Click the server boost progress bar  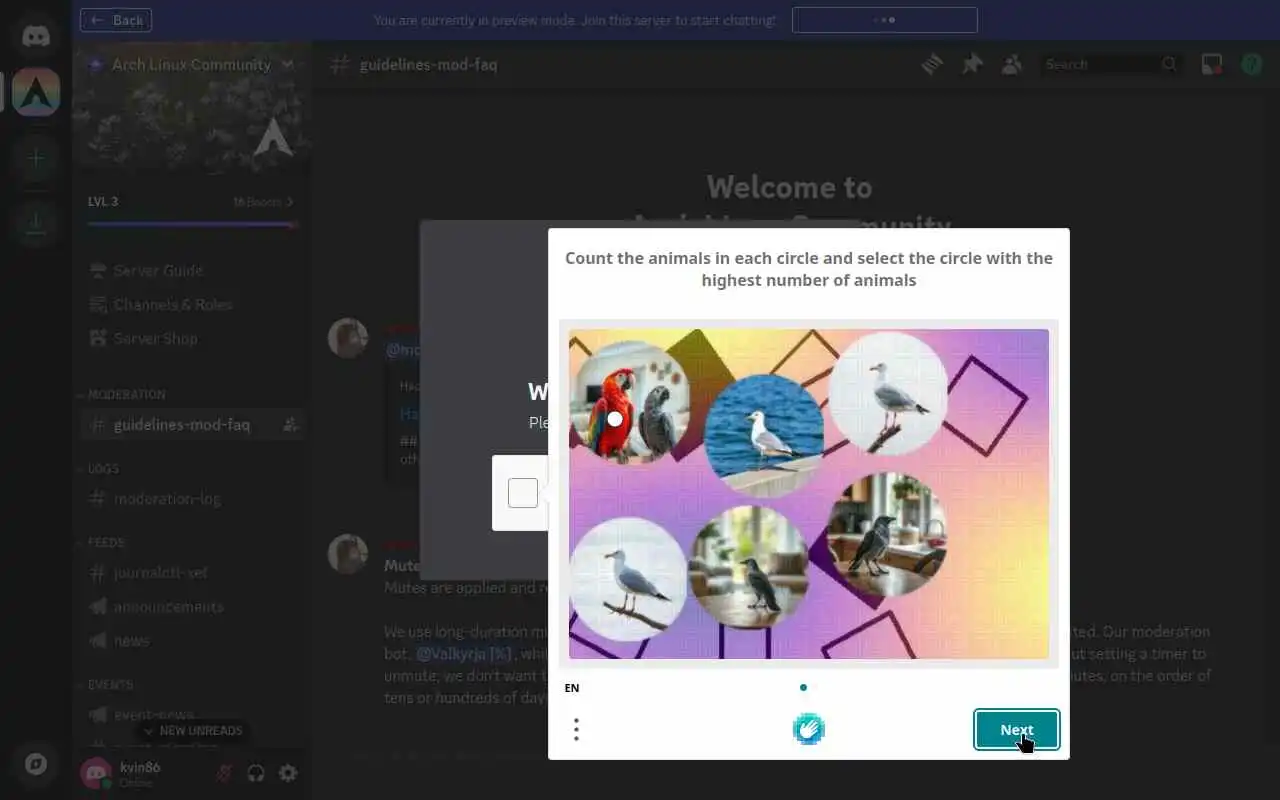[x=192, y=224]
